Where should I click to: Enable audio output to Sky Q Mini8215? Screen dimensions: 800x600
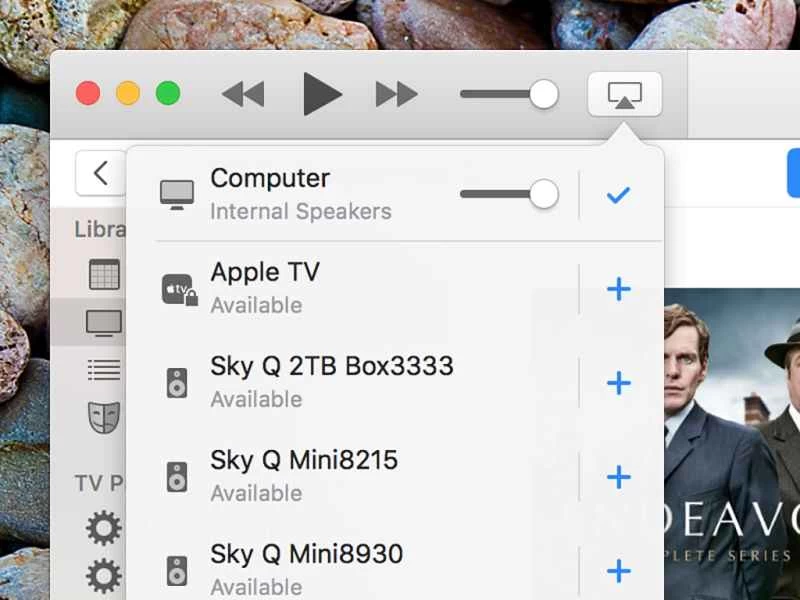pos(618,477)
